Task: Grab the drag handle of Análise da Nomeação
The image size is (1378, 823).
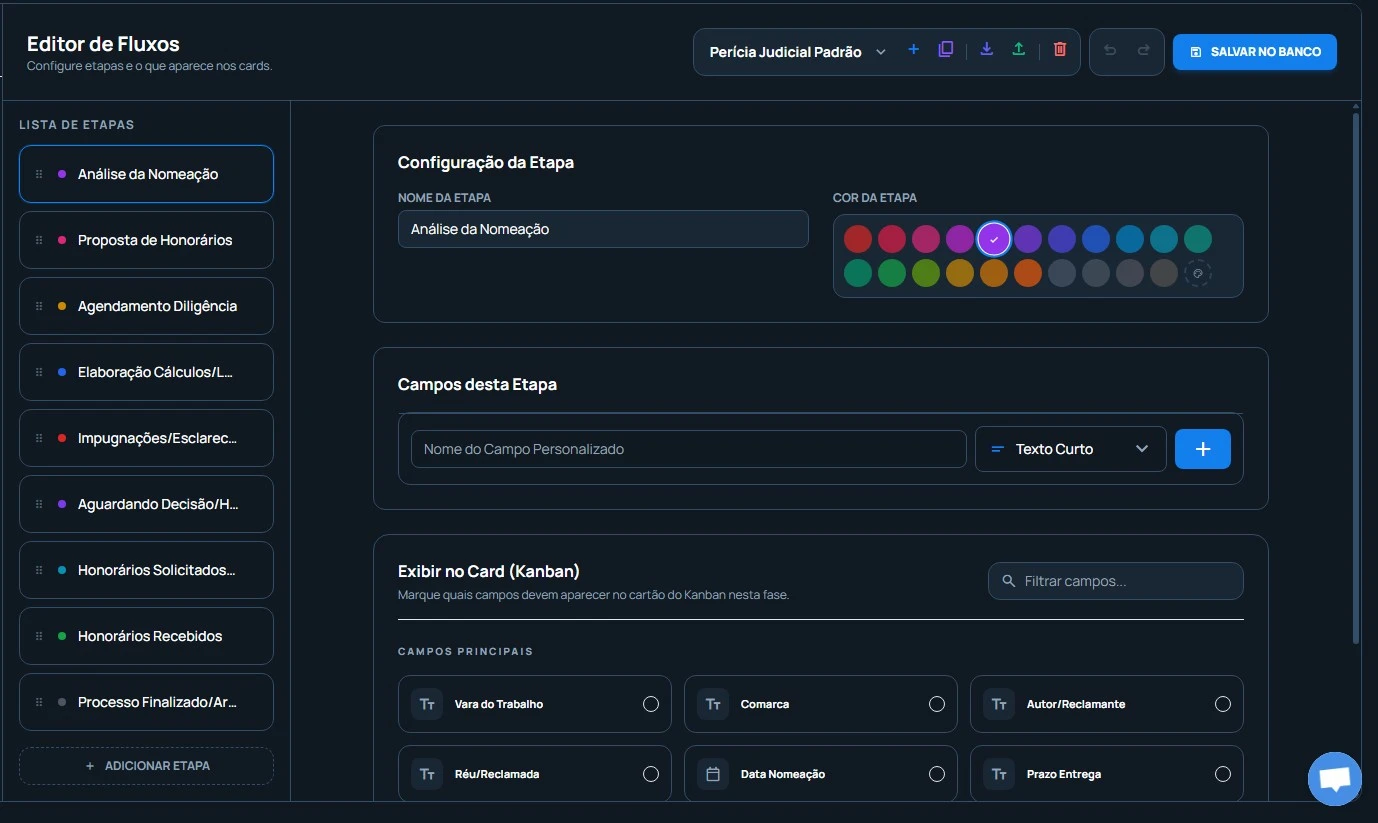Action: [39, 174]
